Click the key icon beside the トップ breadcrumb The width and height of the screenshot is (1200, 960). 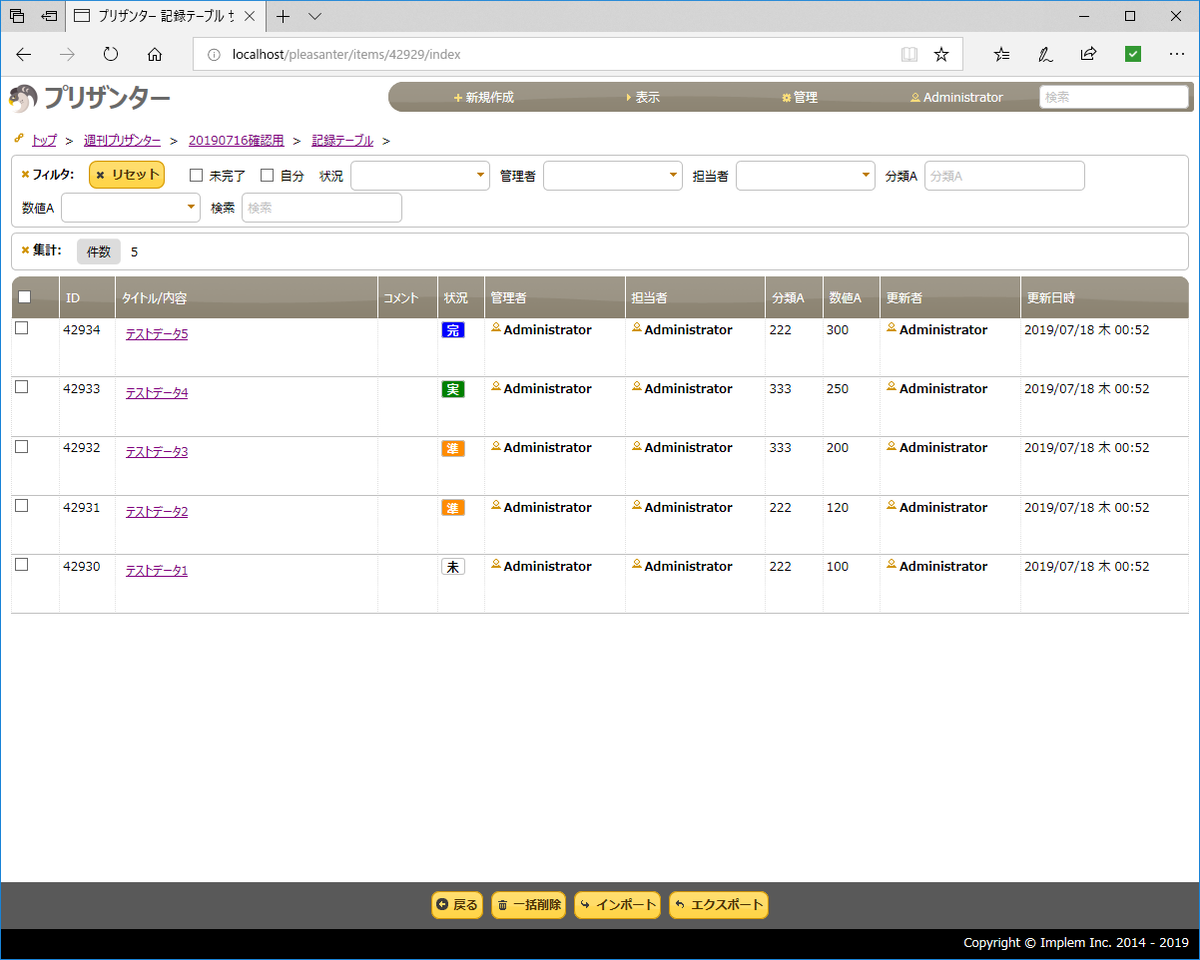[x=20, y=139]
